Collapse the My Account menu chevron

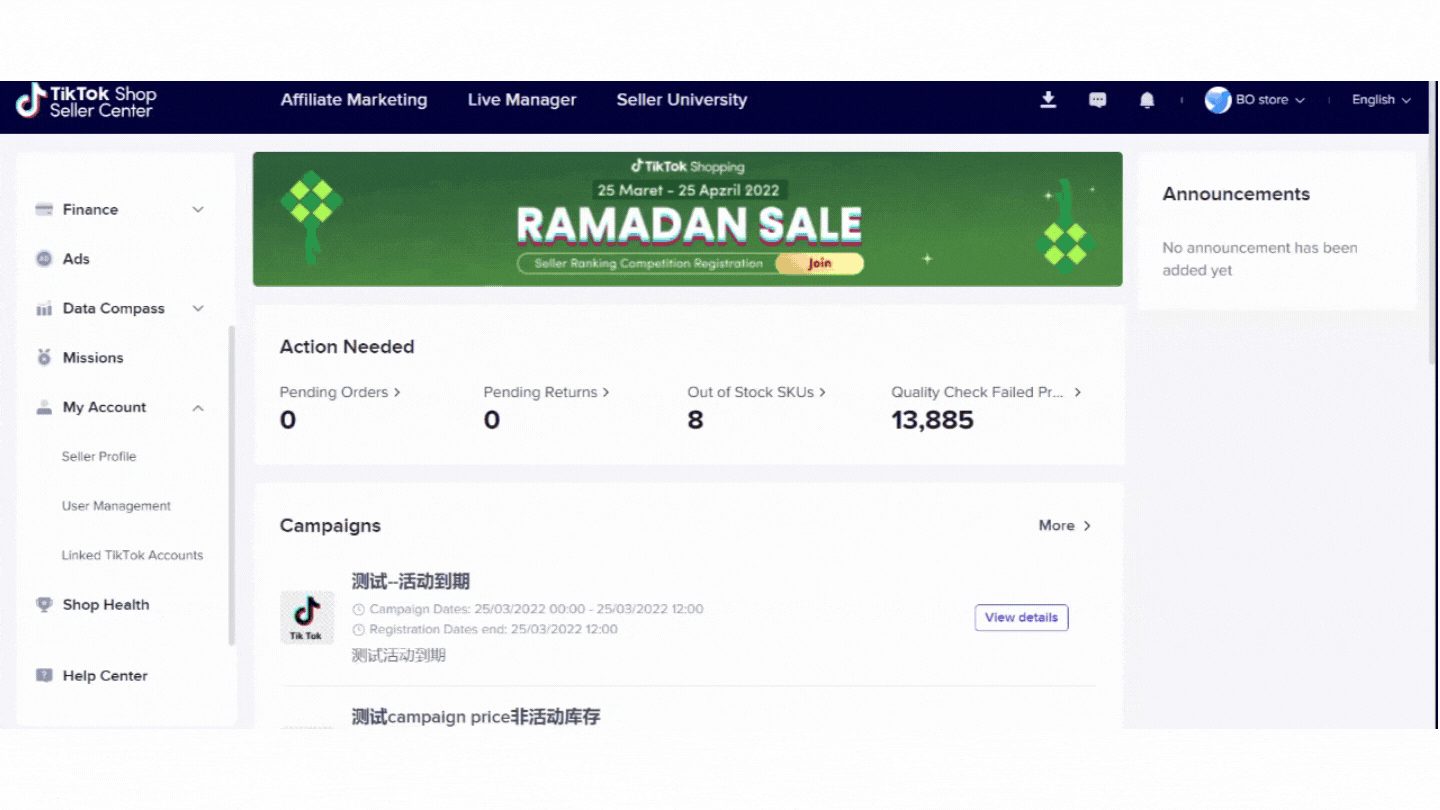click(x=198, y=408)
